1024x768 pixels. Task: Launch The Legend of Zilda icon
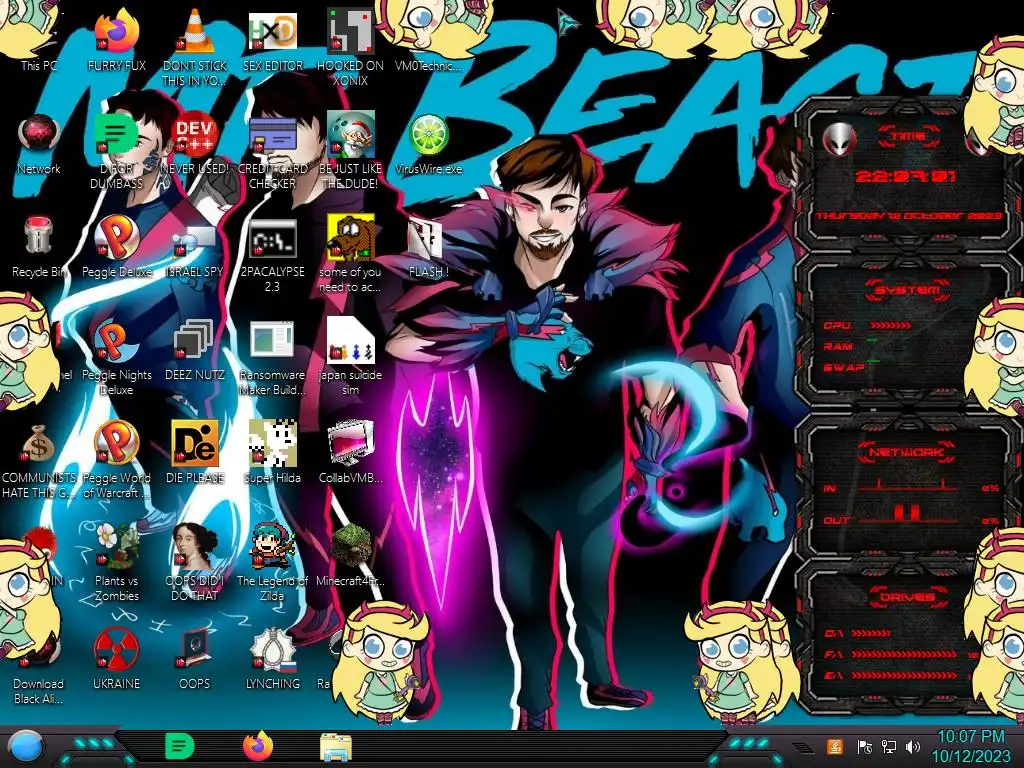[x=273, y=545]
